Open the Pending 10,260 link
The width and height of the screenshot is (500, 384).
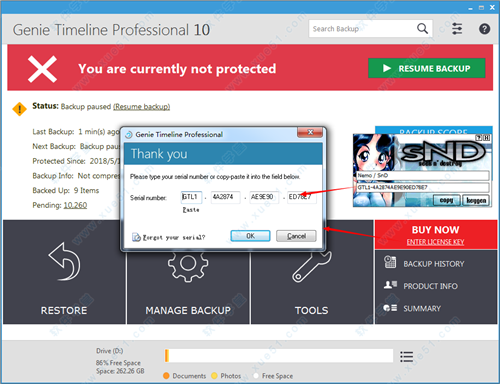pos(75,205)
